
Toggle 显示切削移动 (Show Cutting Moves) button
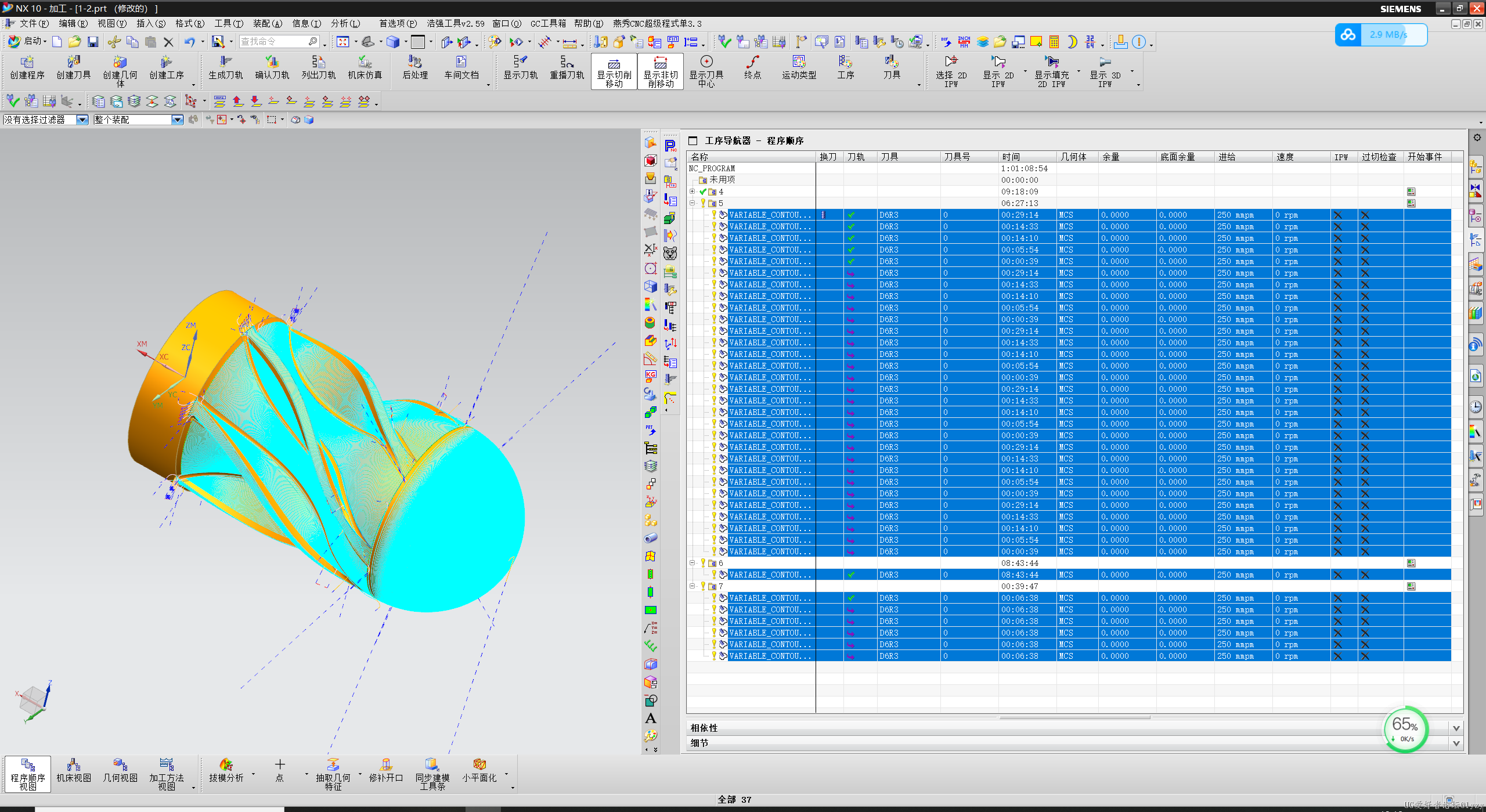pyautogui.click(x=614, y=71)
